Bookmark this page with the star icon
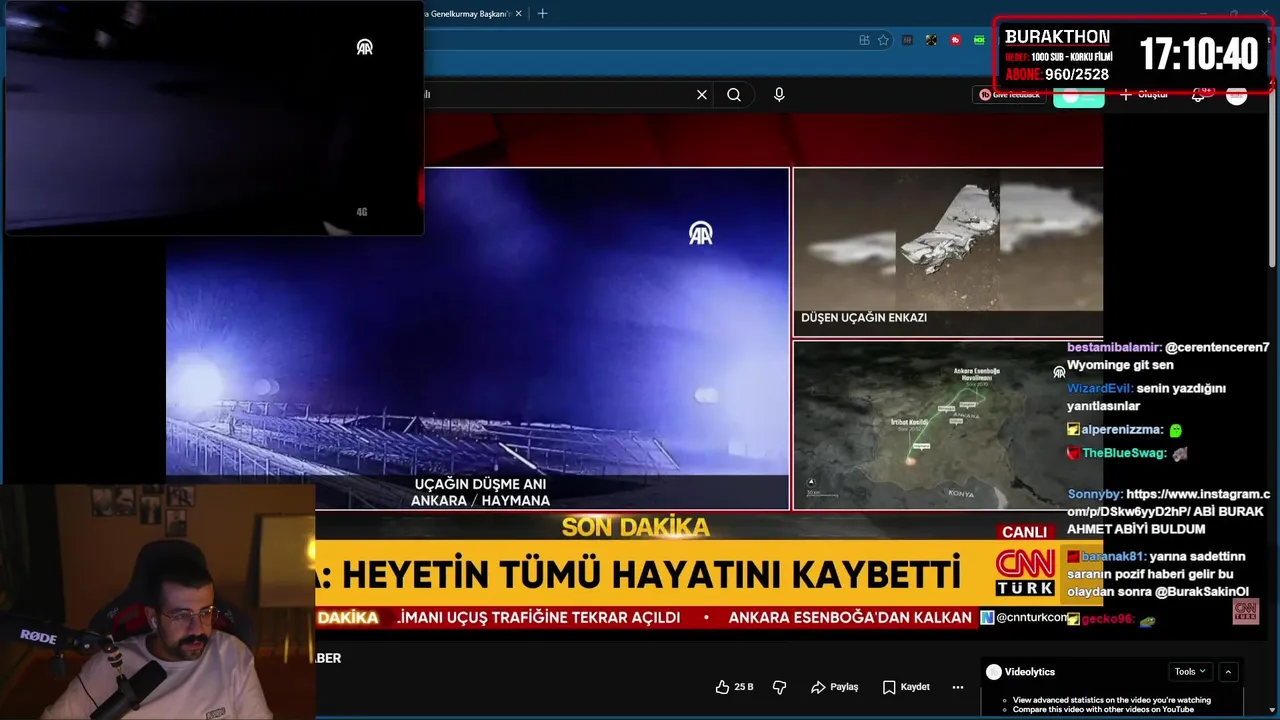 coord(883,40)
